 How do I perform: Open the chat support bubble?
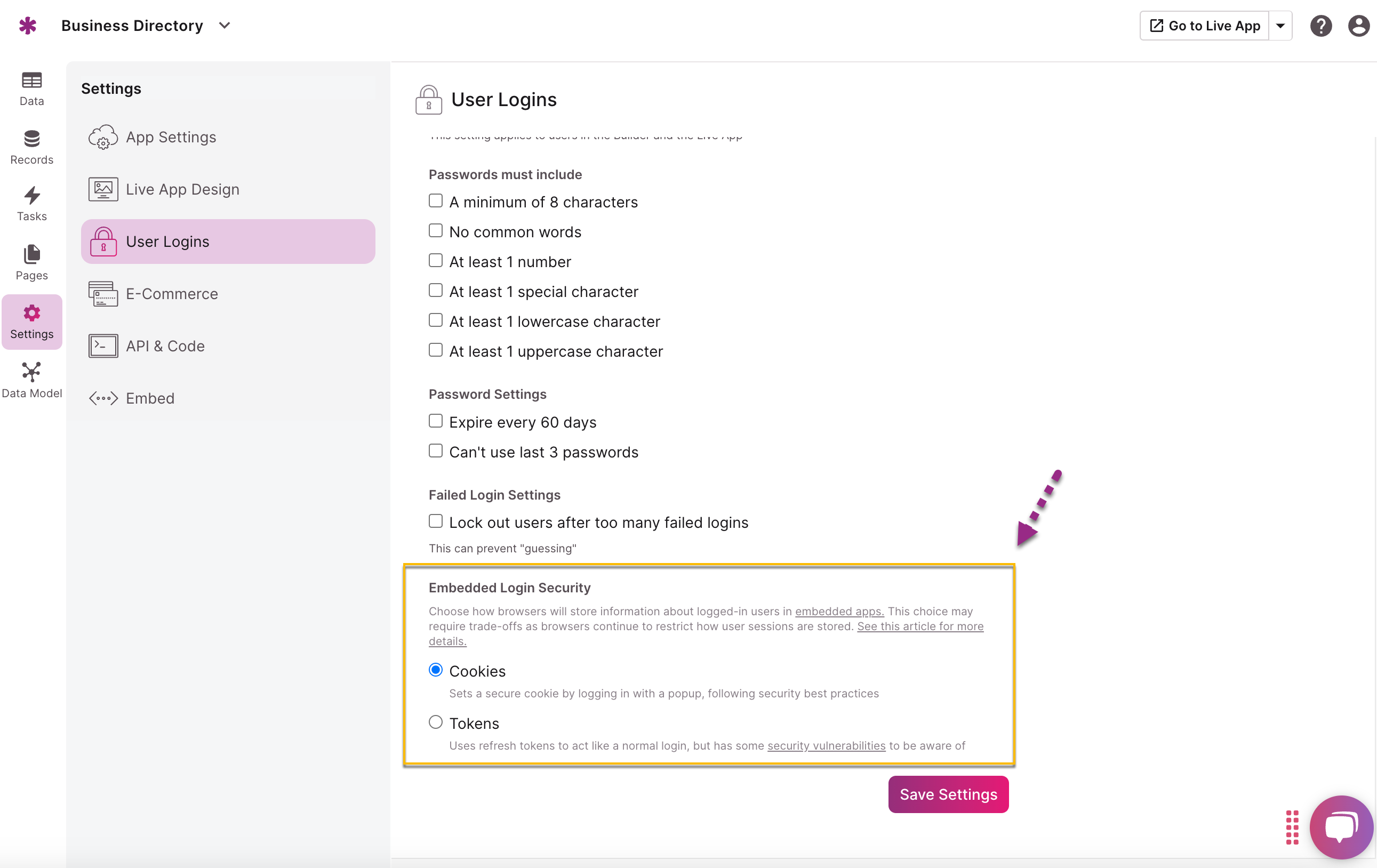click(1341, 827)
